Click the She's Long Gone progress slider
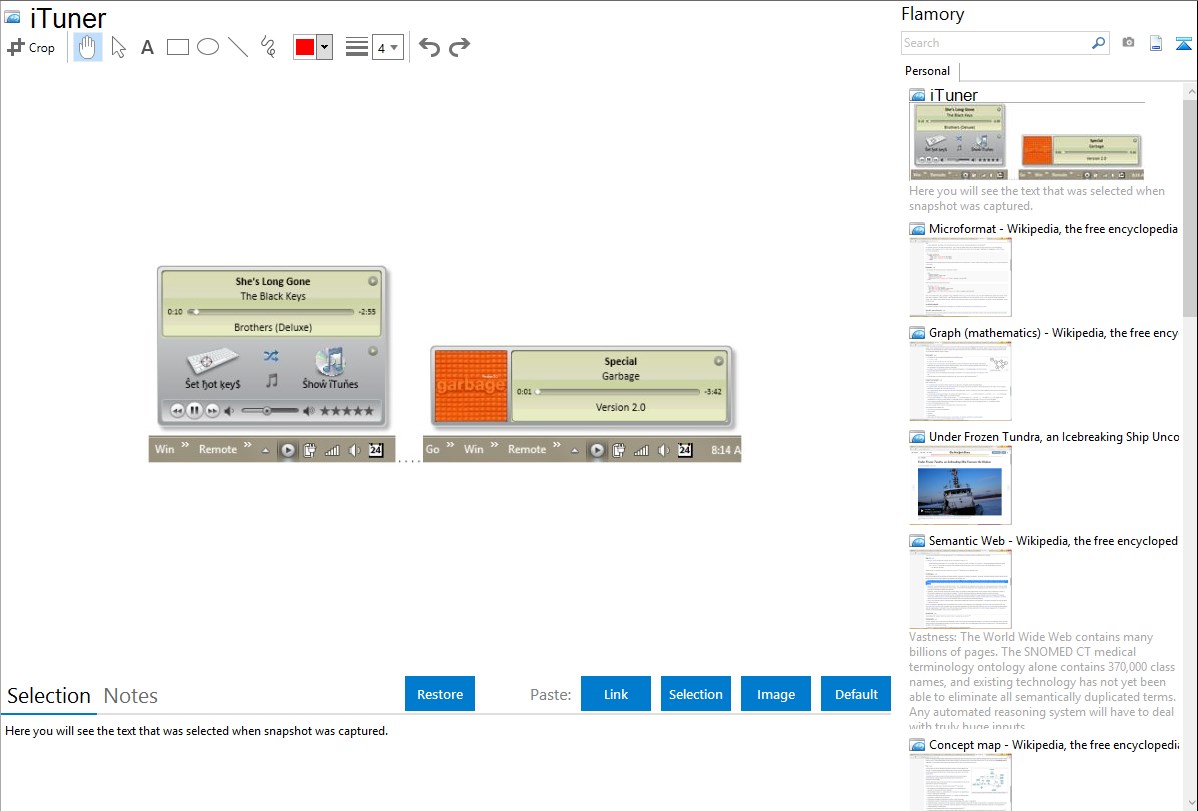This screenshot has height=811, width=1198. 271,312
